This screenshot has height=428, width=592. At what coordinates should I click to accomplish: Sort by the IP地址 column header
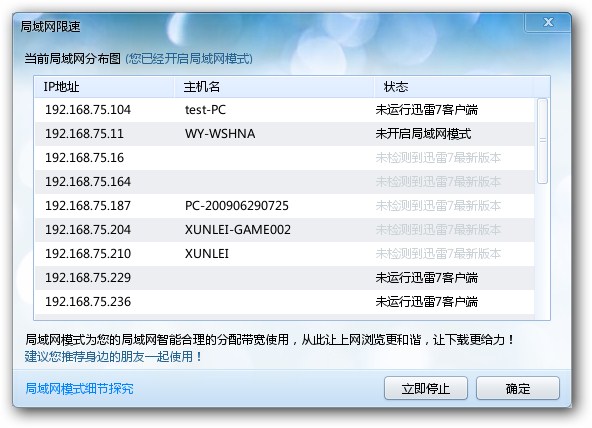tap(104, 87)
